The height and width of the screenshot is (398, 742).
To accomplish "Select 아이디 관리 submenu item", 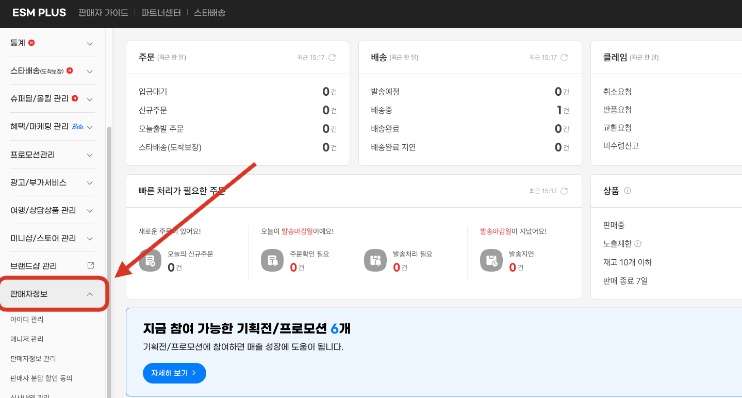I will click(x=27, y=320).
